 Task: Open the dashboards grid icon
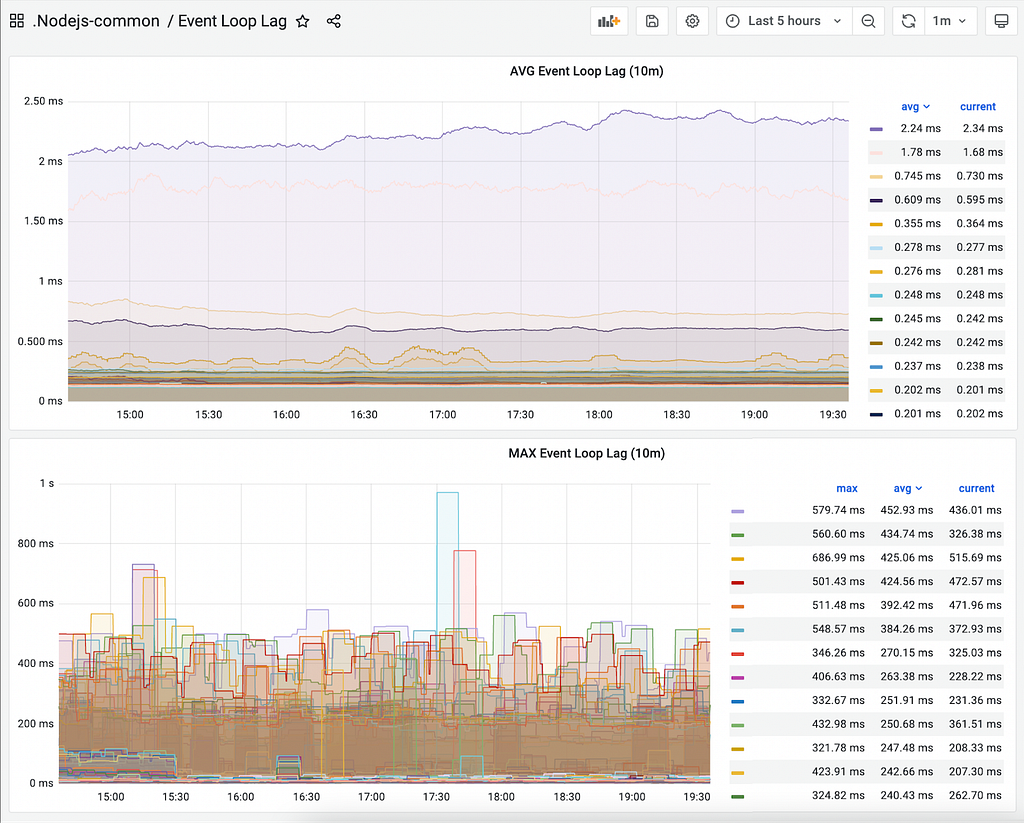17,21
